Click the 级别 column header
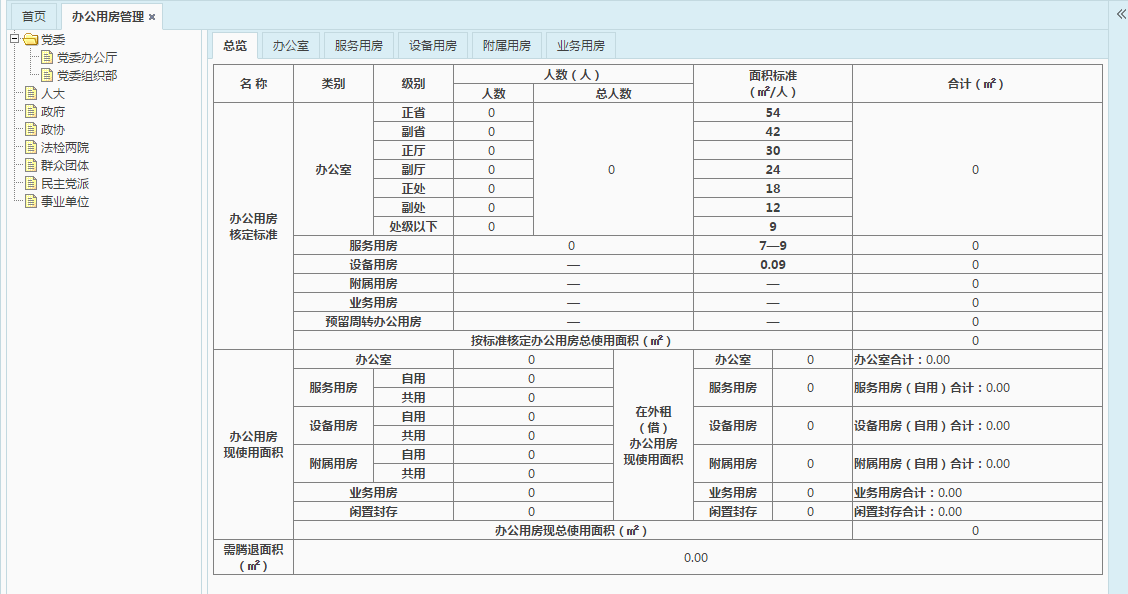The height and width of the screenshot is (594, 1128). [413, 83]
